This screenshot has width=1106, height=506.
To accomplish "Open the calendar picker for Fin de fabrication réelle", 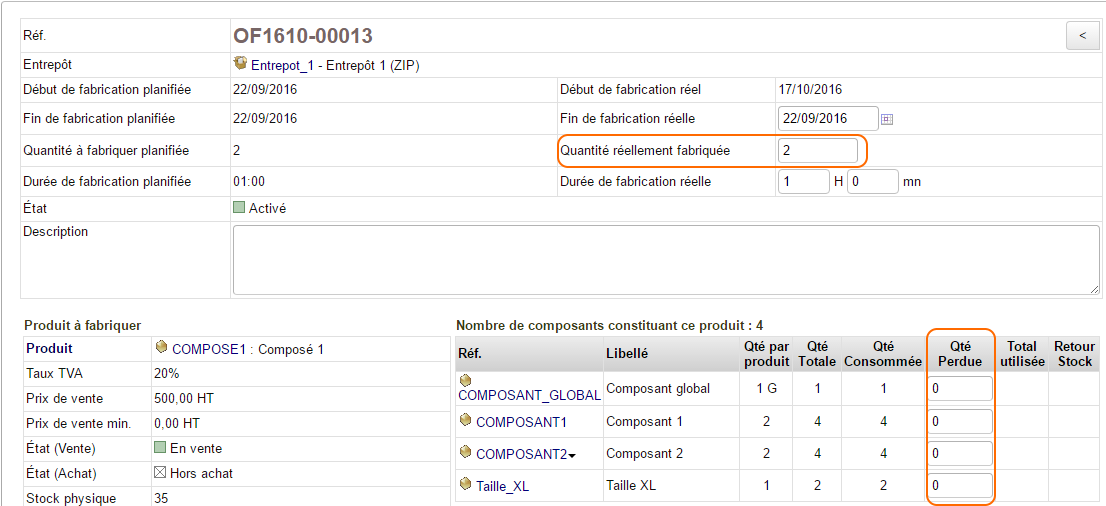I will pyautogui.click(x=886, y=119).
